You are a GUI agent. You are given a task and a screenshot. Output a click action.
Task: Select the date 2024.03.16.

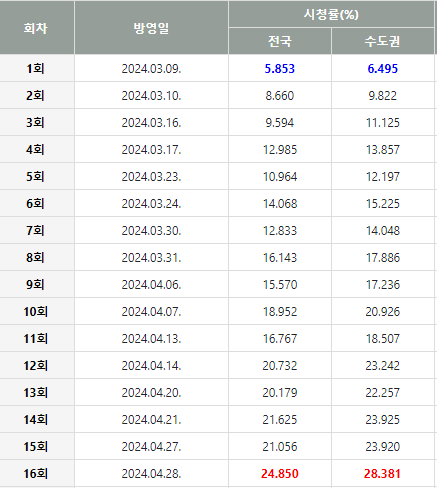pos(151,123)
